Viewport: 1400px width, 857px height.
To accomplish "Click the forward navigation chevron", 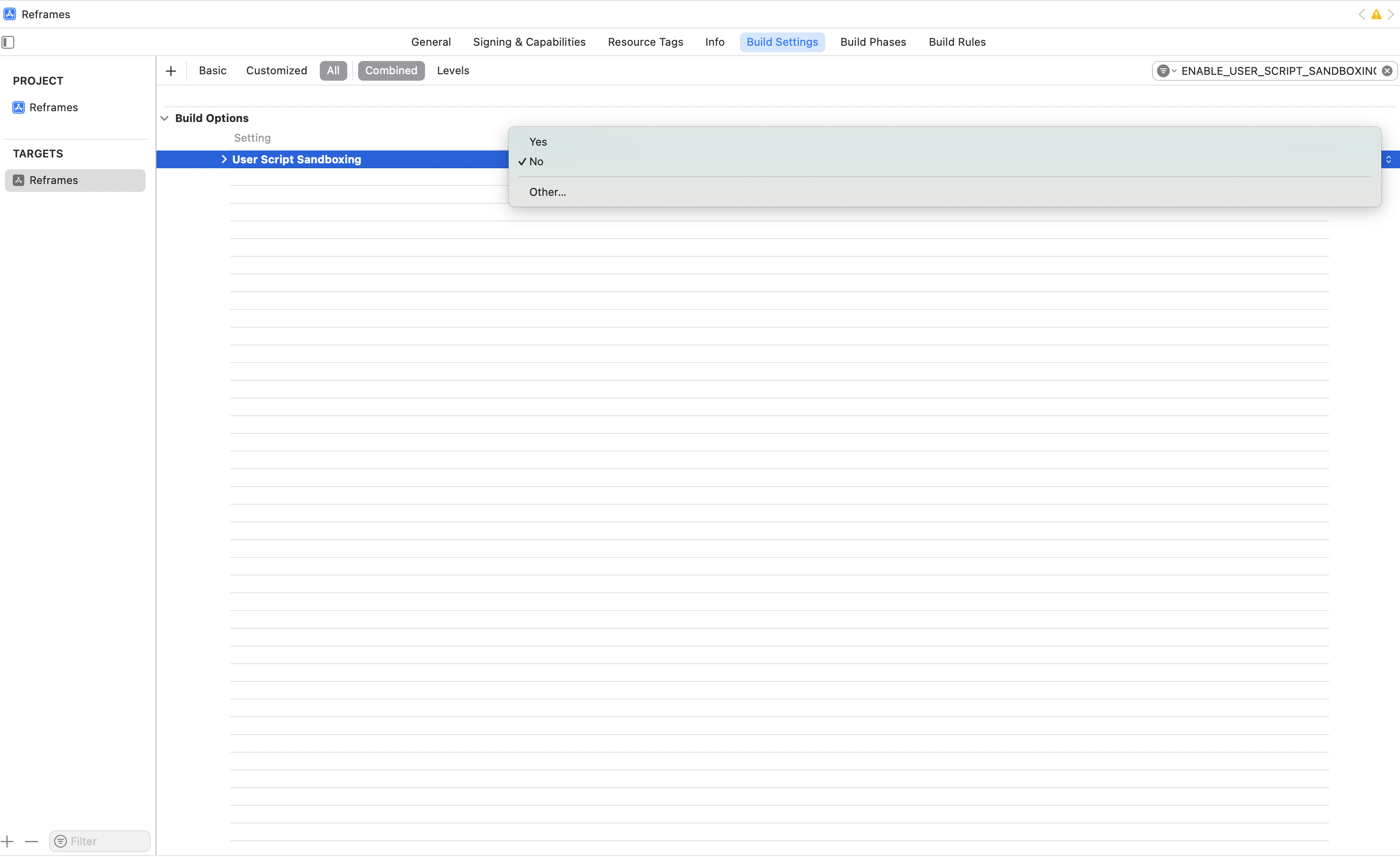I will [x=1390, y=15].
